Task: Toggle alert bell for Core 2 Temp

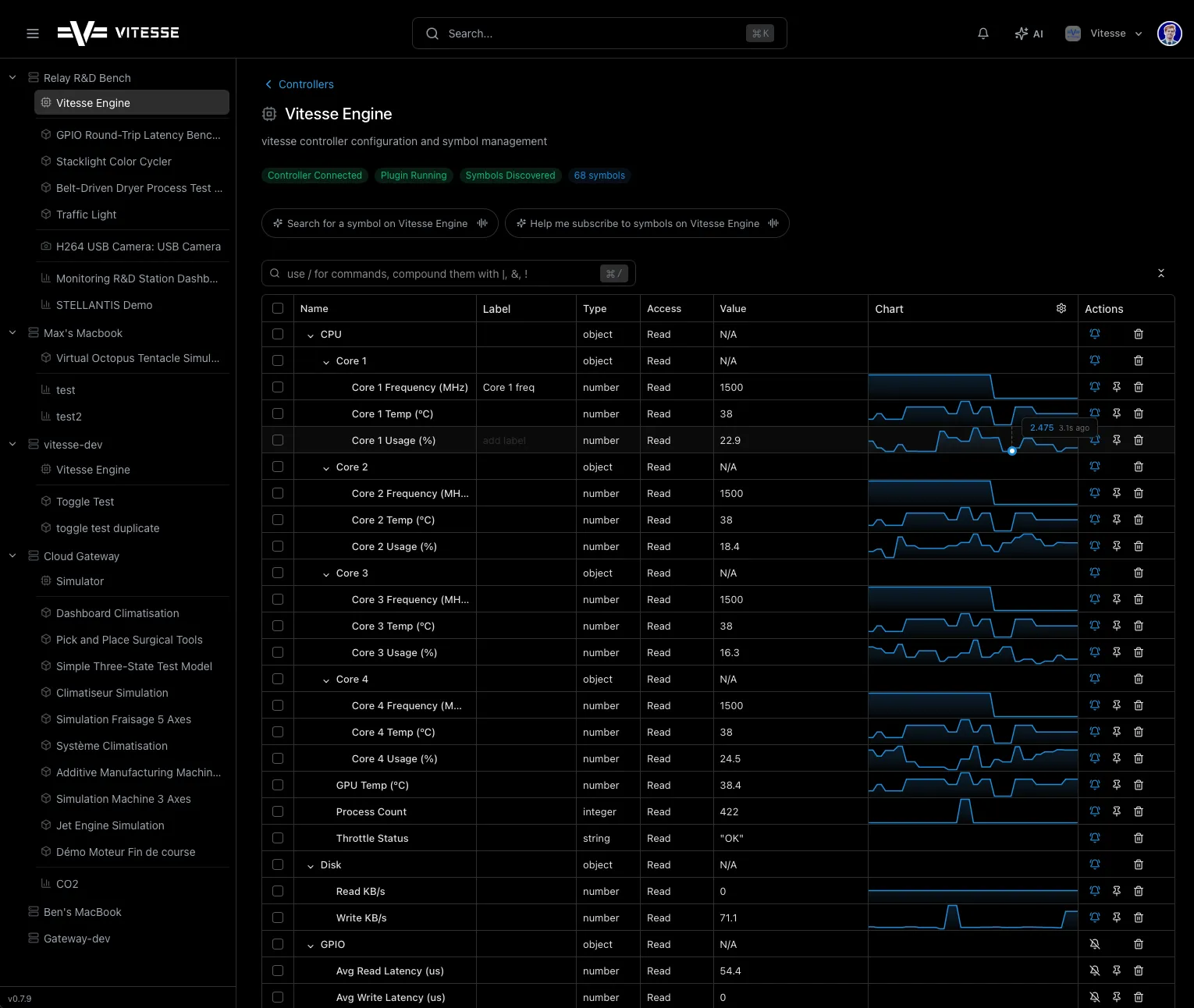Action: (x=1095, y=520)
